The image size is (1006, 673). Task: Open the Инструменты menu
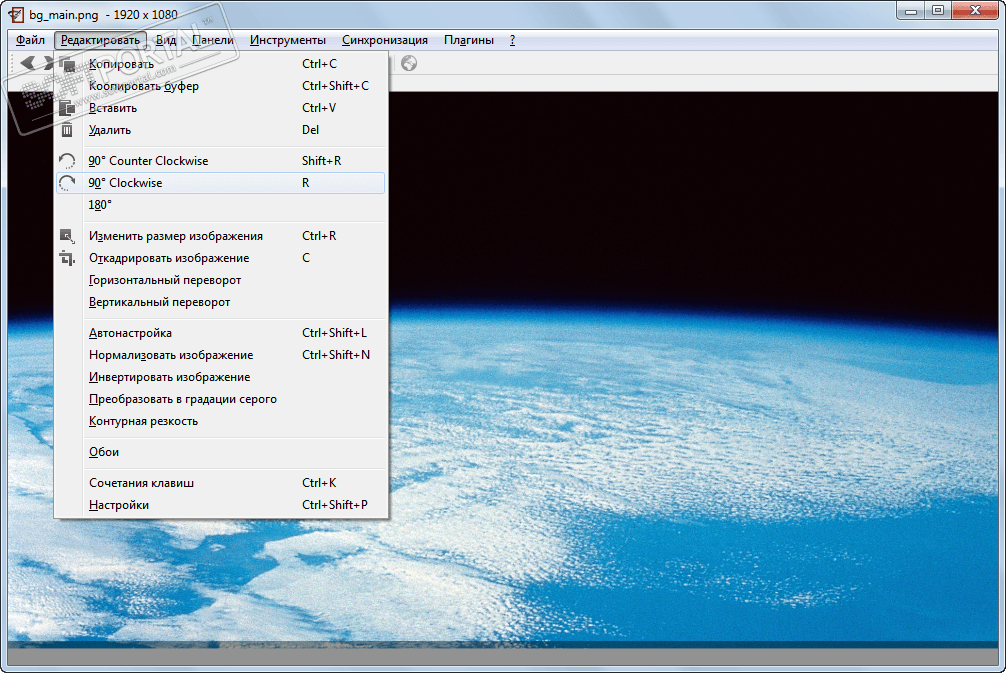coord(288,40)
